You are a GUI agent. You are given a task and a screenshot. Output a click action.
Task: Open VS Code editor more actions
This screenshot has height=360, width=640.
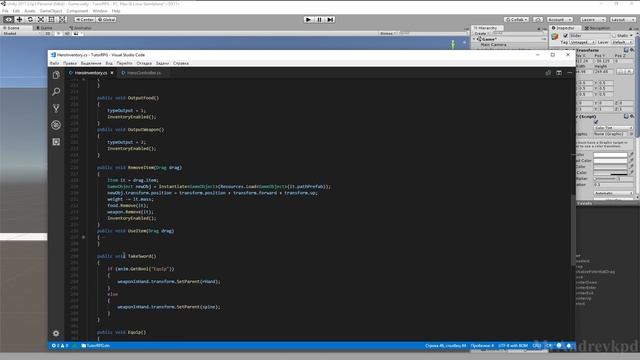coord(570,73)
